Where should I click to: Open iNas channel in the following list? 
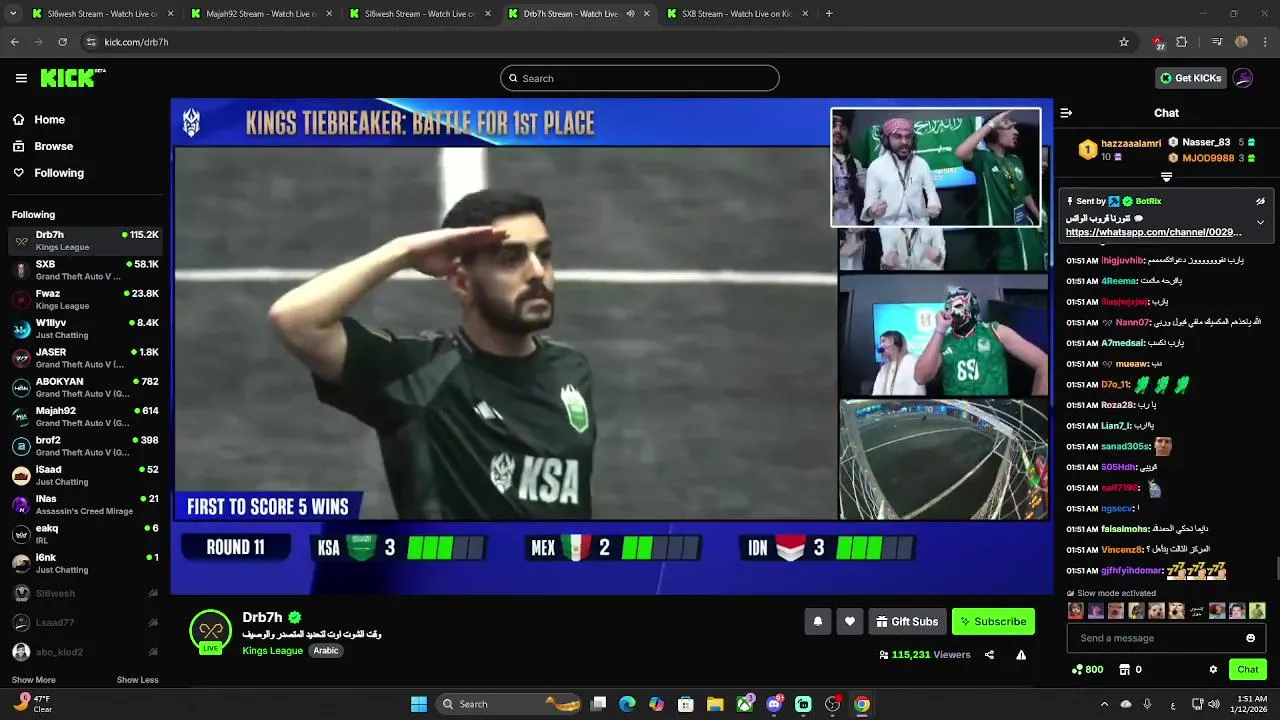85,504
